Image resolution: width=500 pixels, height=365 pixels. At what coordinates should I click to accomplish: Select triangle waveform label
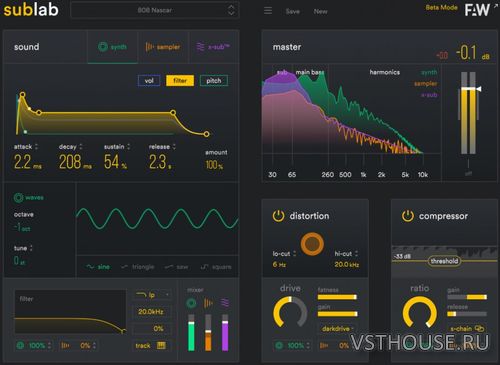(x=143, y=267)
